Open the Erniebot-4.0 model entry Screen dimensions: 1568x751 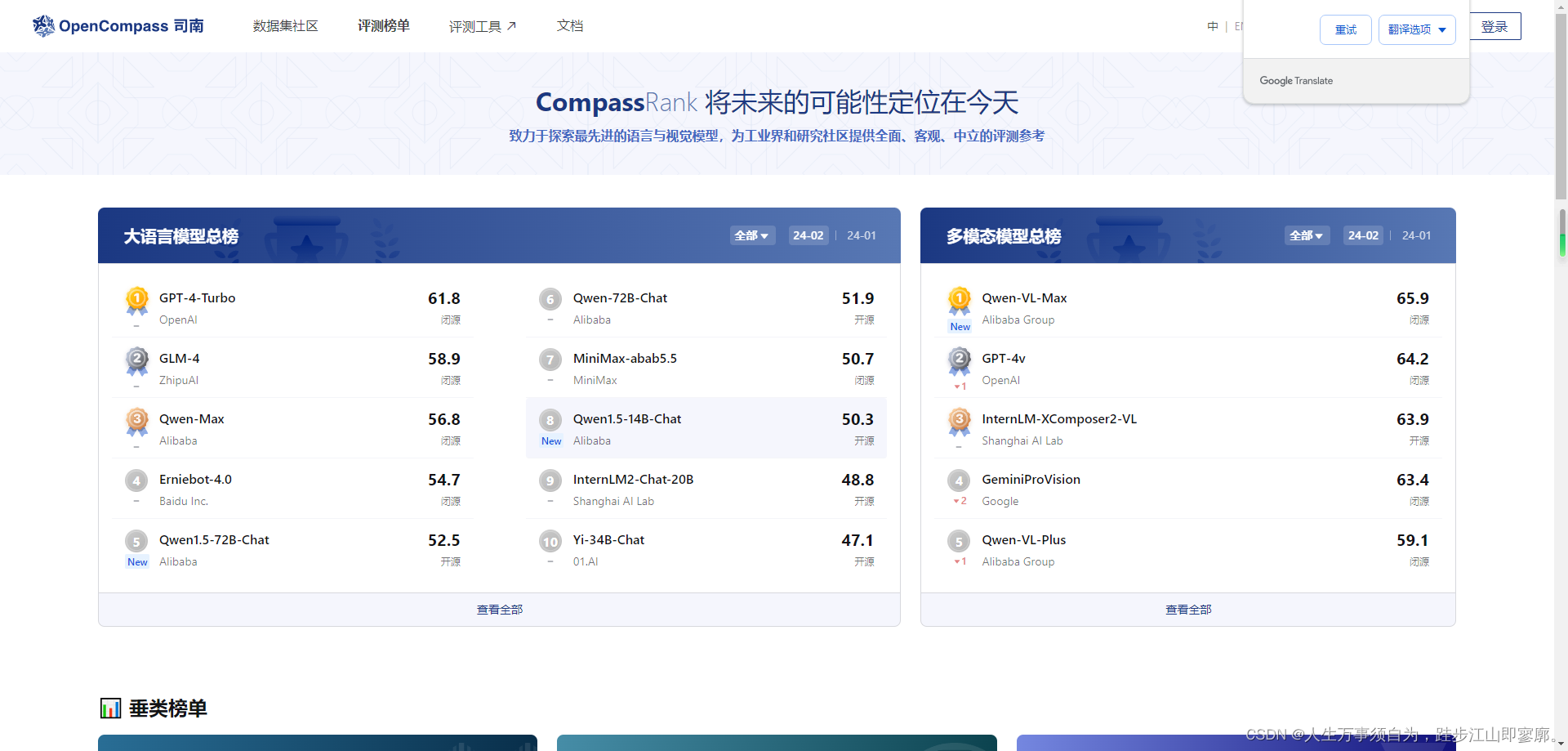(x=292, y=489)
